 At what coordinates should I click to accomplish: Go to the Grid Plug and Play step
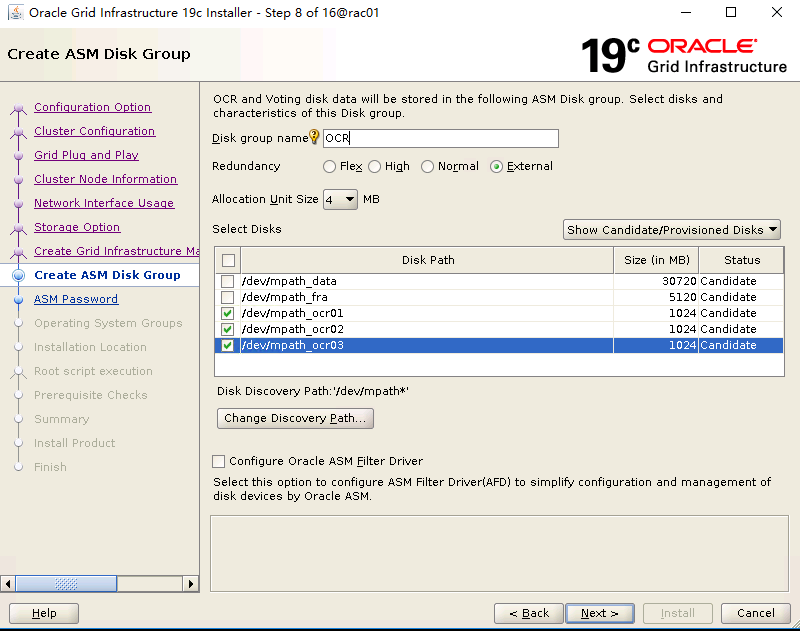pyautogui.click(x=86, y=155)
